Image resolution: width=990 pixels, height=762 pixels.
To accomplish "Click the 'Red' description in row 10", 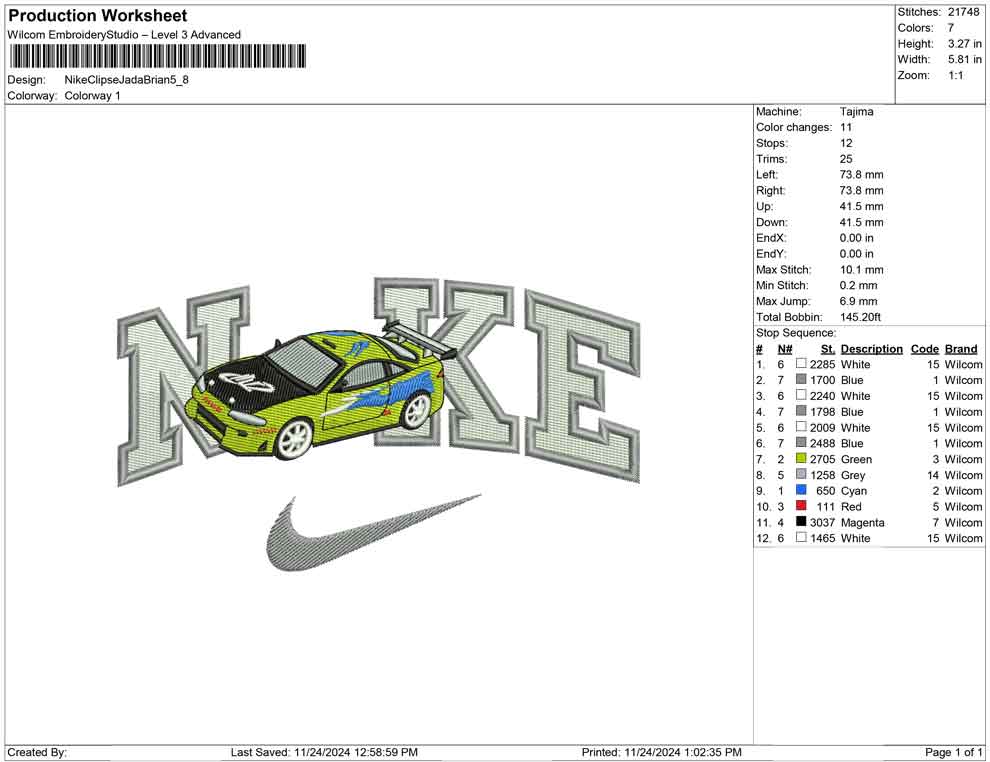I will (851, 506).
